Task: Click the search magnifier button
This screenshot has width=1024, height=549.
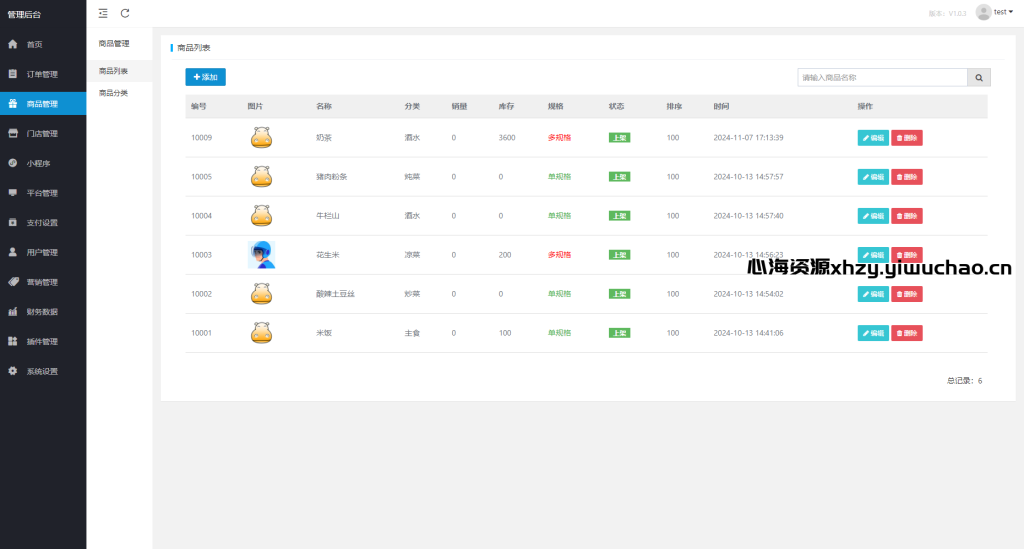Action: [x=978, y=77]
